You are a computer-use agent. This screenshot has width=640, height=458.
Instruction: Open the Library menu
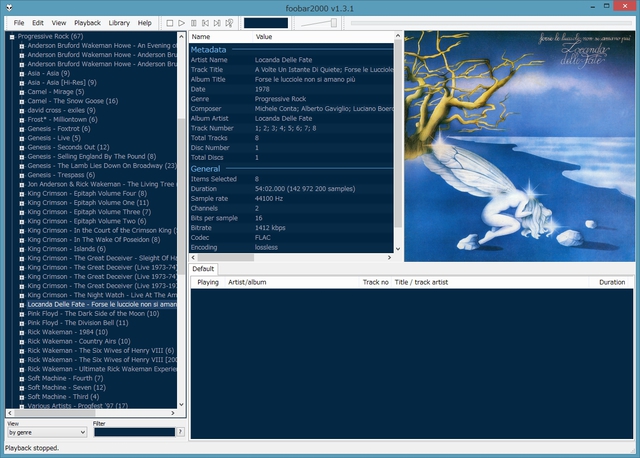point(119,22)
